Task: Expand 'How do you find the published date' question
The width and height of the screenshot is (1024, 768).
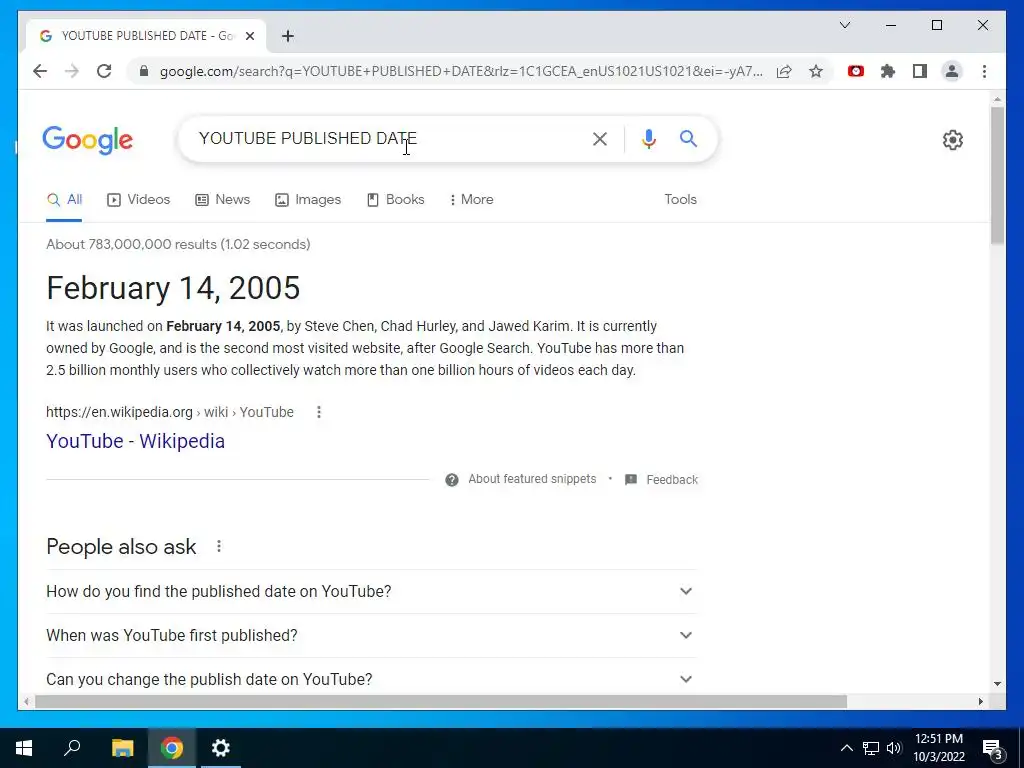Action: (371, 591)
